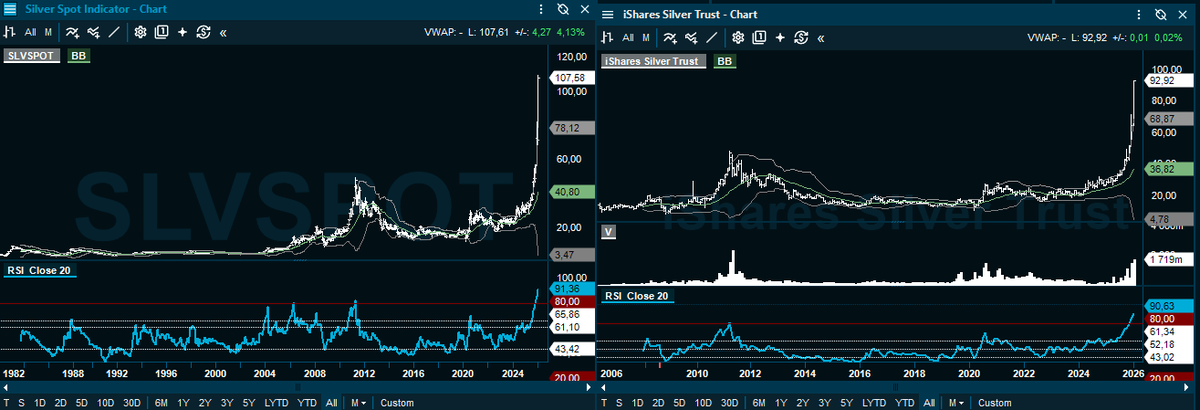Viewport: 1200px width, 410px height.
Task: Open Custom range in Silver Spot chart
Action: [397, 402]
